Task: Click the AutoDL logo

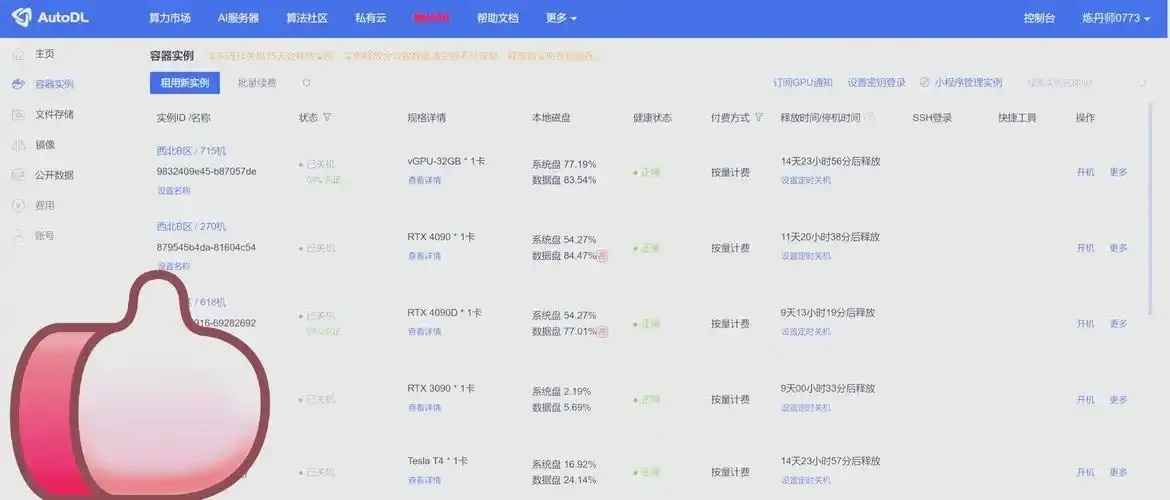Action: [50, 17]
